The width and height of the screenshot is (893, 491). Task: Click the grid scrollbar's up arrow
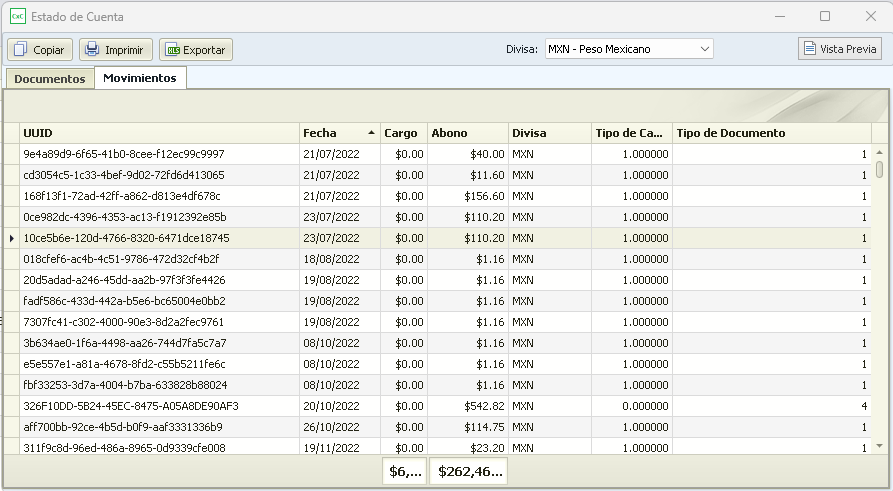pos(879,153)
